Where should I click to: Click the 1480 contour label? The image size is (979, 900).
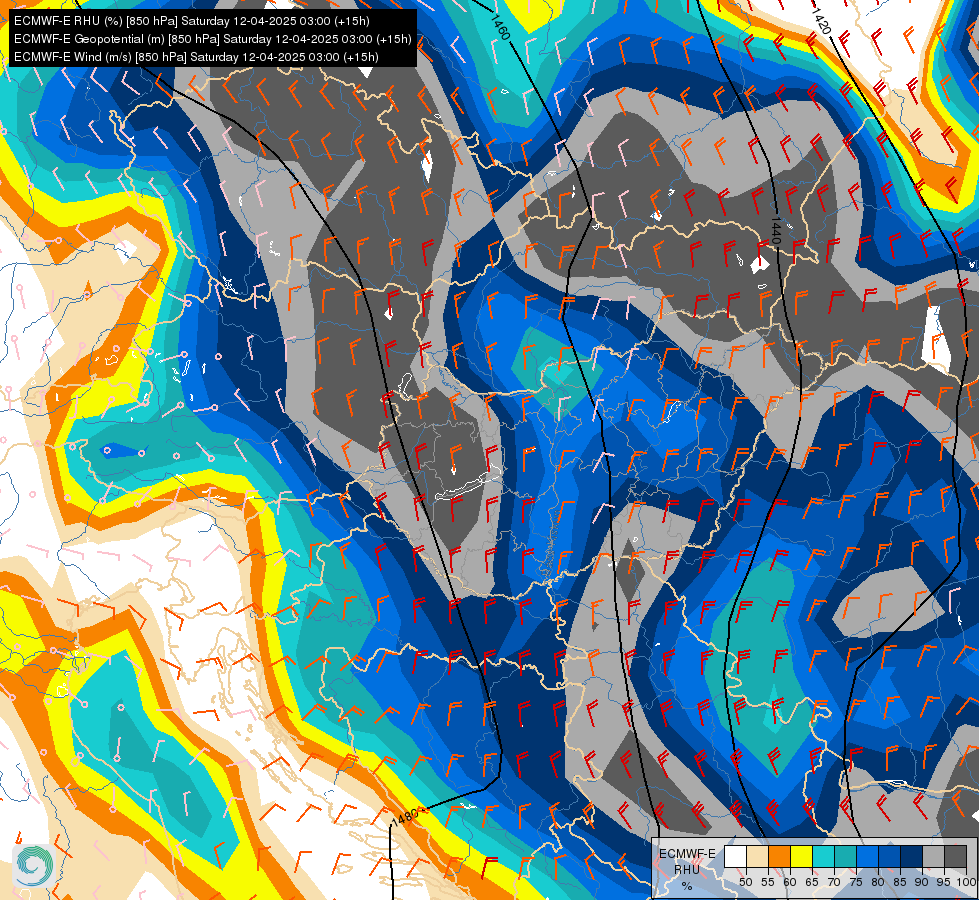point(405,816)
